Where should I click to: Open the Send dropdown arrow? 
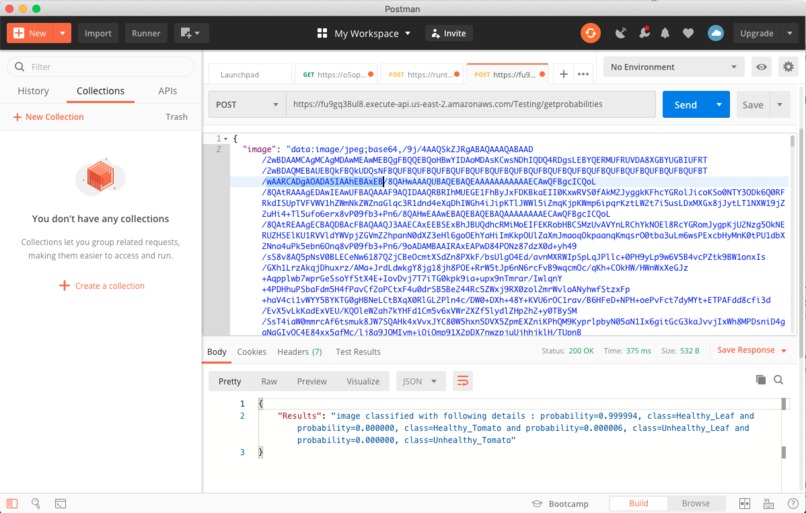coord(719,104)
